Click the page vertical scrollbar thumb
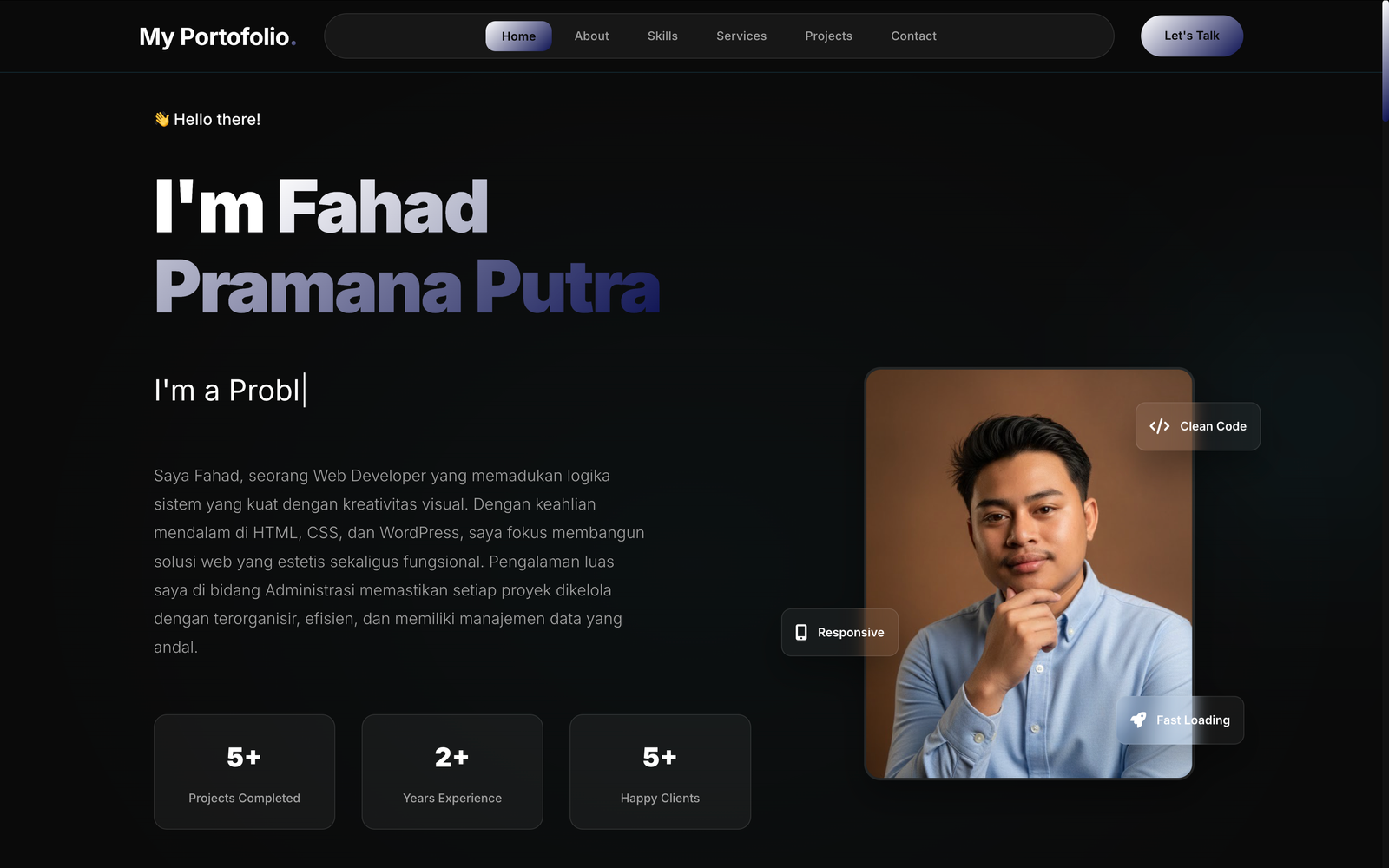 tap(1386, 61)
